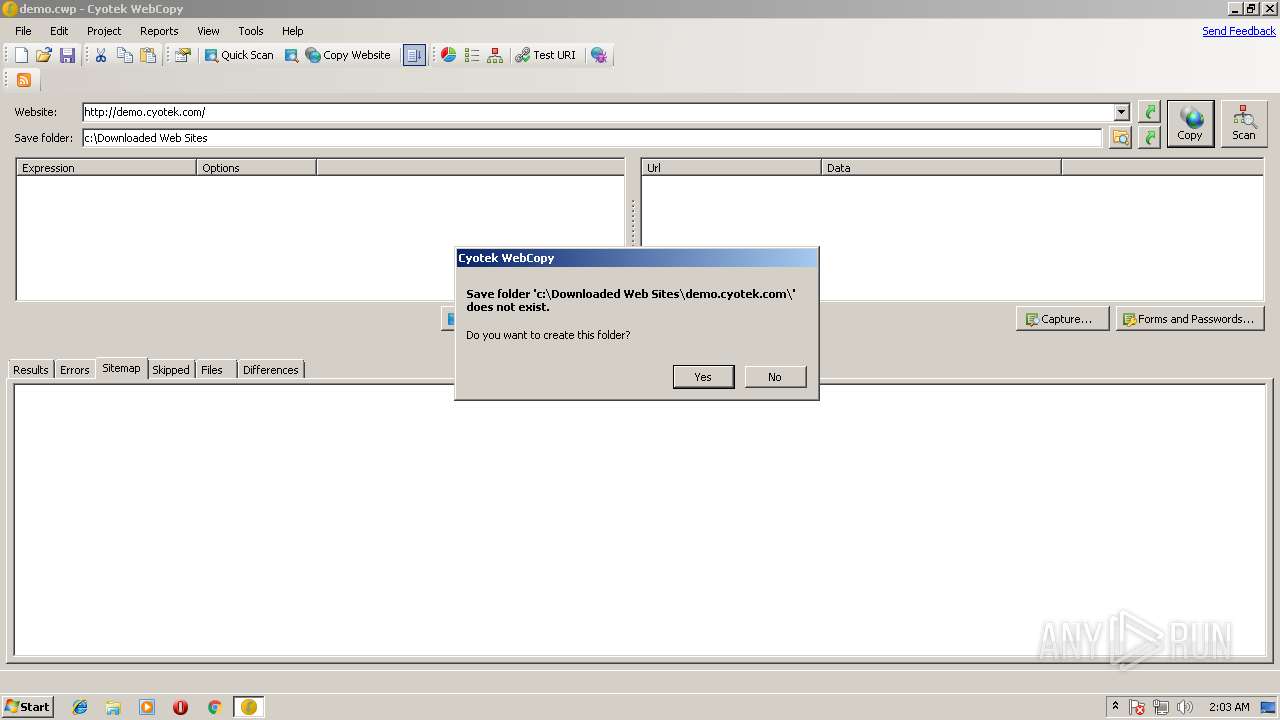Open Windows Explorer folder taskbar icon
The width and height of the screenshot is (1280, 720).
coord(113,707)
